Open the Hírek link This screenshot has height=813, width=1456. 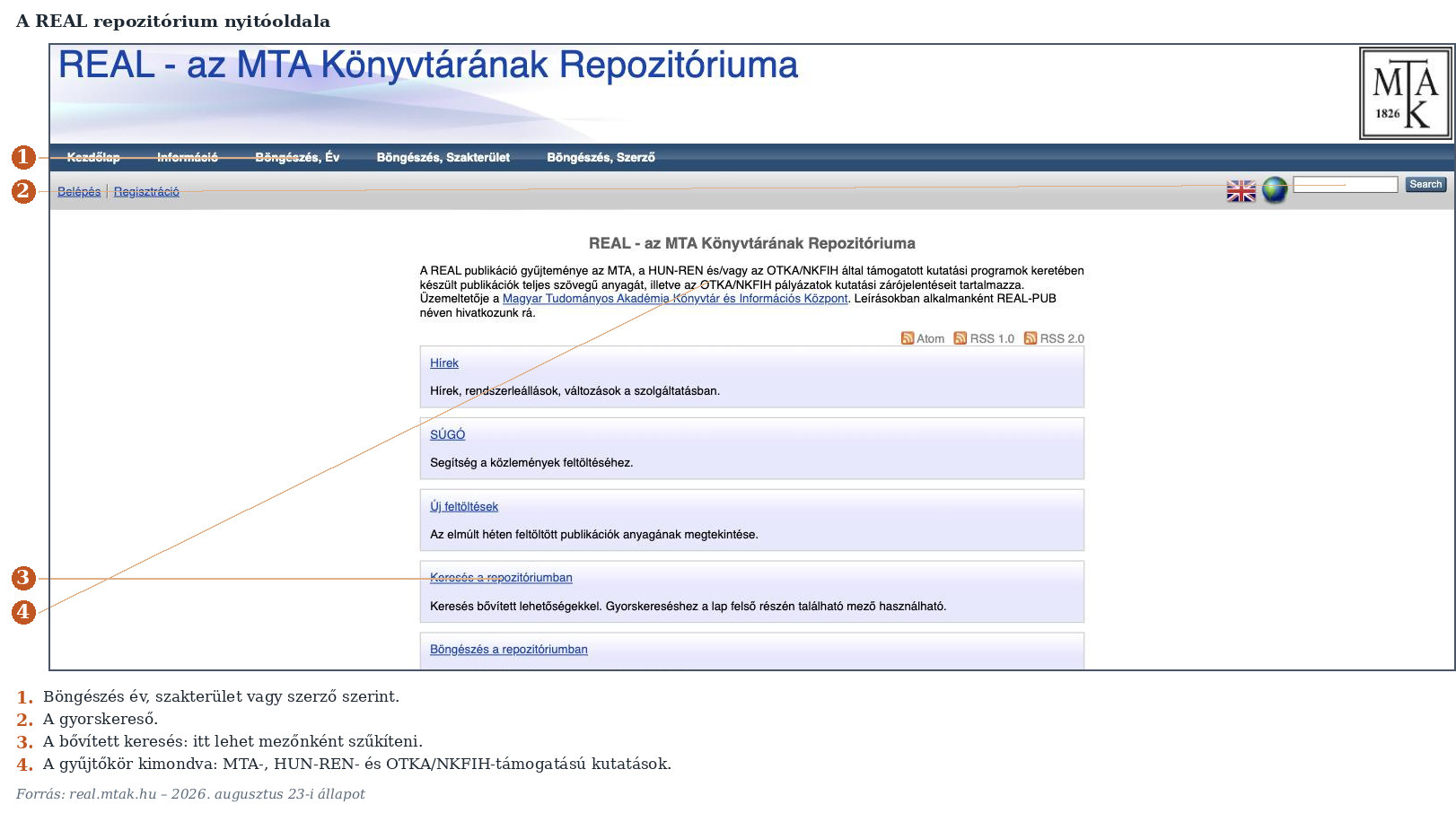click(444, 363)
